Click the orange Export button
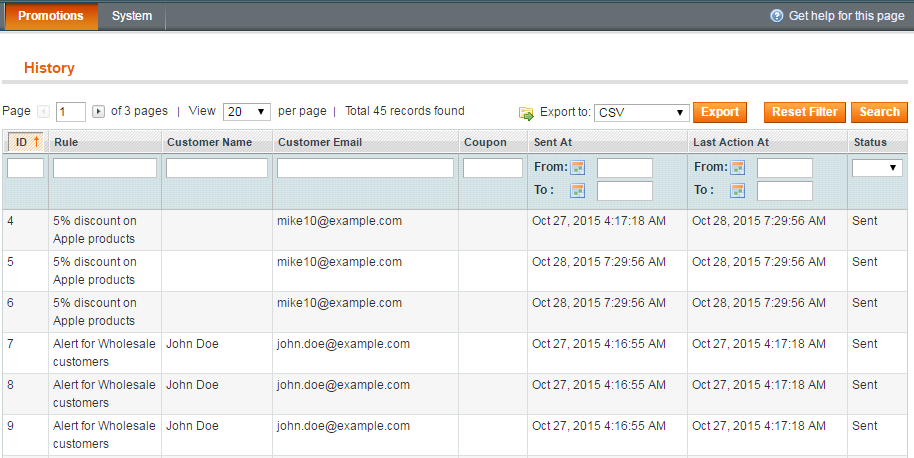 point(720,112)
